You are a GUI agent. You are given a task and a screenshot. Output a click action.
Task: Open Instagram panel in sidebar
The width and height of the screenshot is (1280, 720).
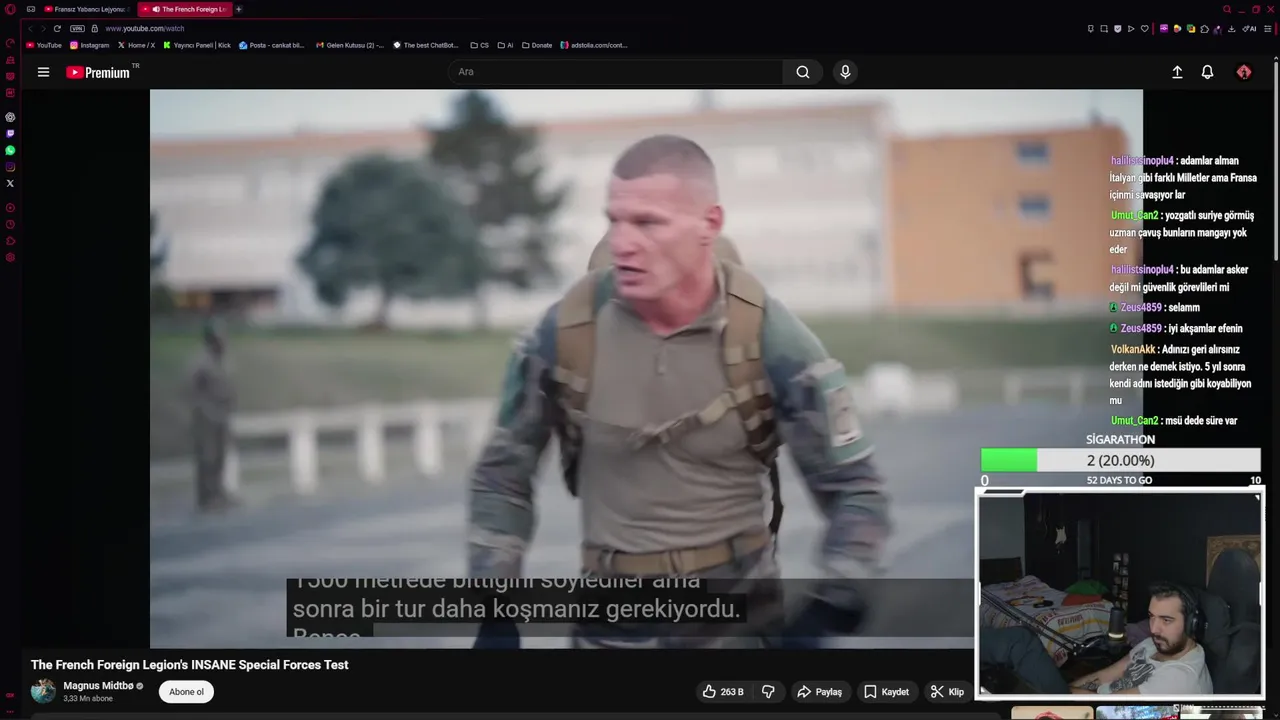pyautogui.click(x=10, y=167)
